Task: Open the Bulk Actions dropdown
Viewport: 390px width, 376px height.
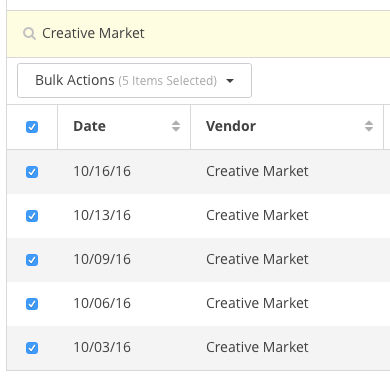Action: pos(134,81)
